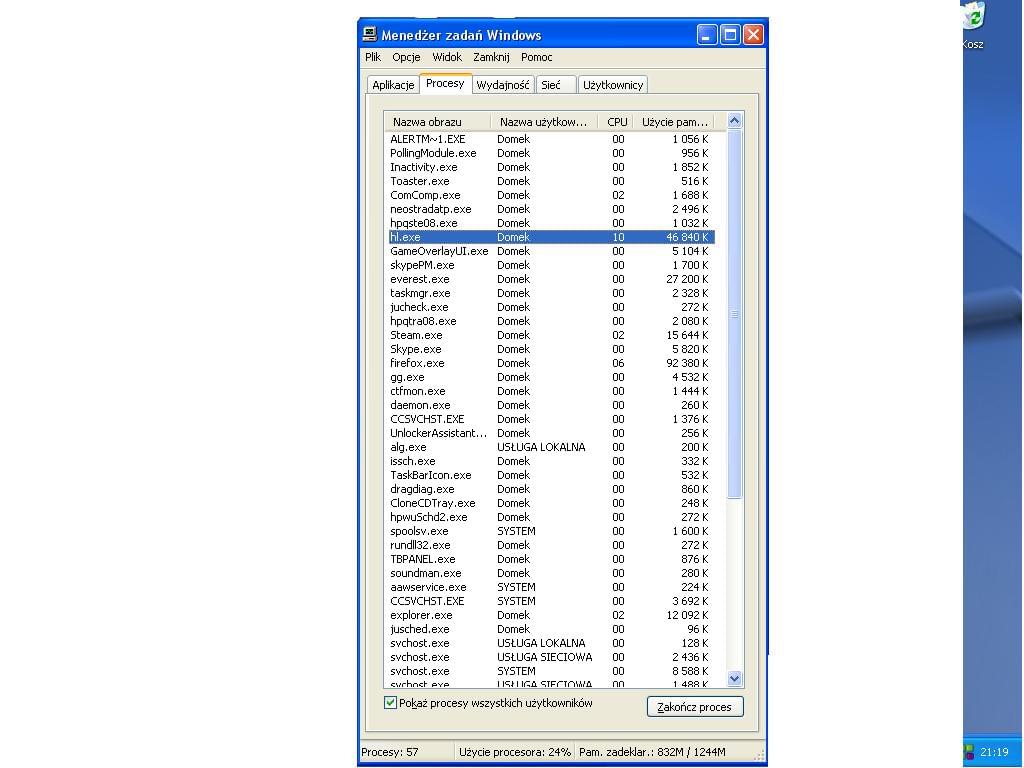Select the ALERTM~1.EXE process row
The width and height of the screenshot is (1024, 768).
pos(552,139)
